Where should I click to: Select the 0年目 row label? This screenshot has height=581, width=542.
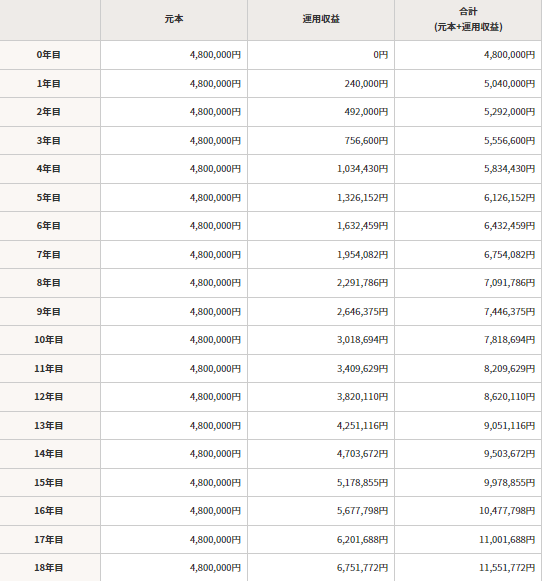coord(50,55)
